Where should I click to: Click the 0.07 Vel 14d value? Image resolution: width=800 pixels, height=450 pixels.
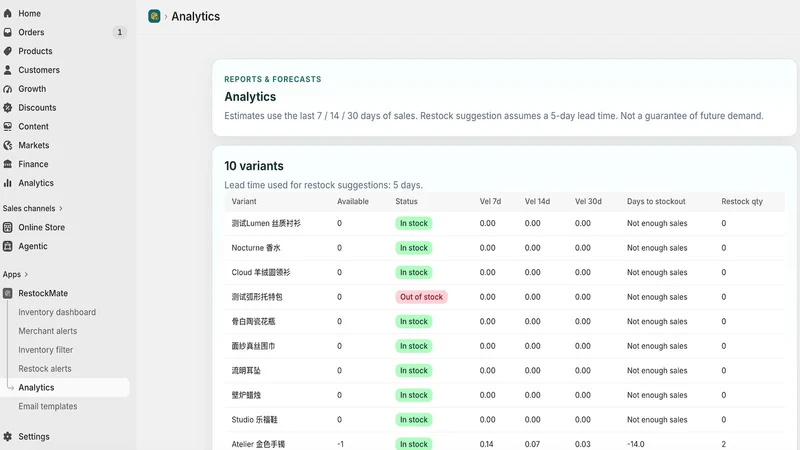click(x=532, y=444)
